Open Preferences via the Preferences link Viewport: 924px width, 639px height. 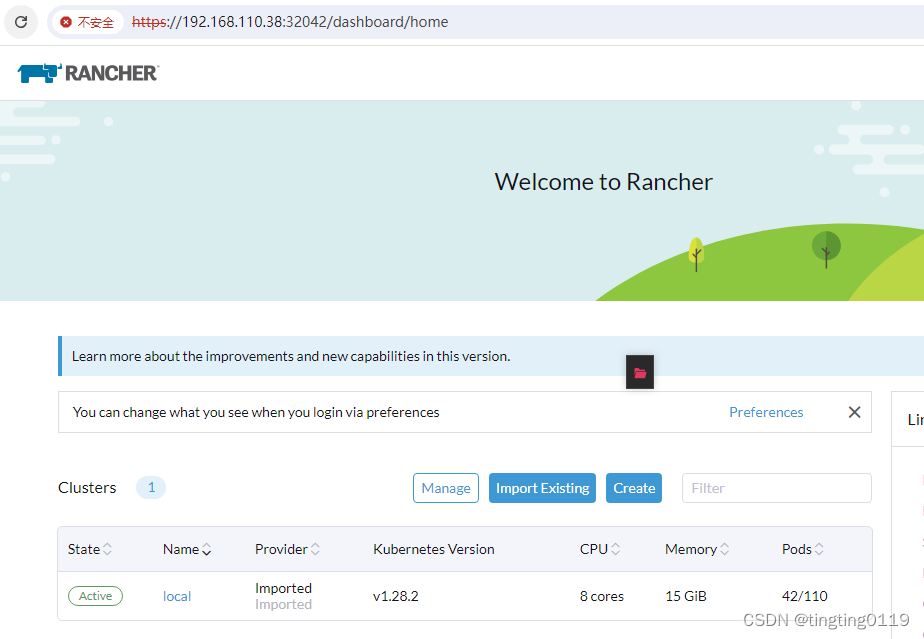click(x=766, y=412)
